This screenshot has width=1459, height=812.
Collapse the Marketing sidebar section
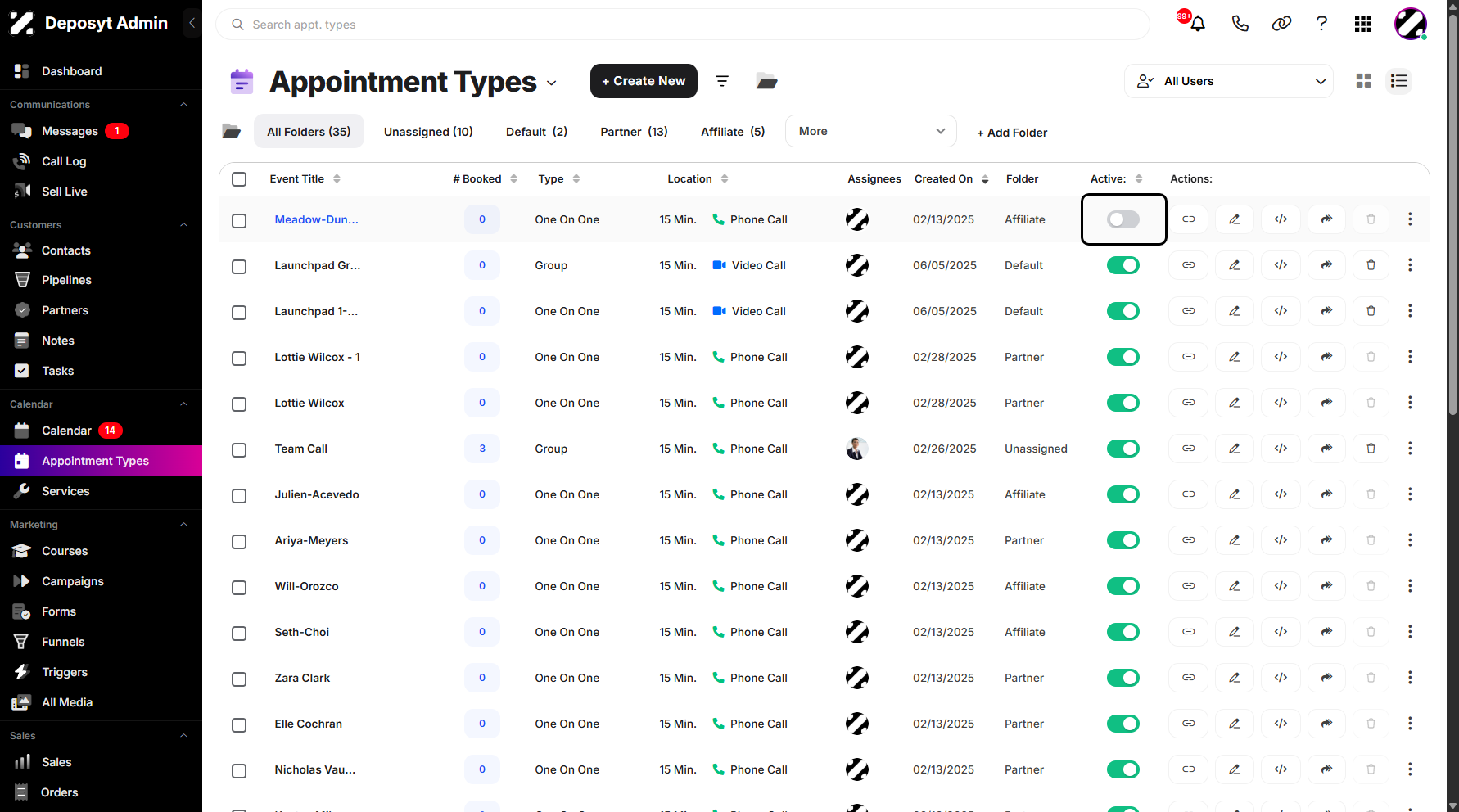point(183,525)
